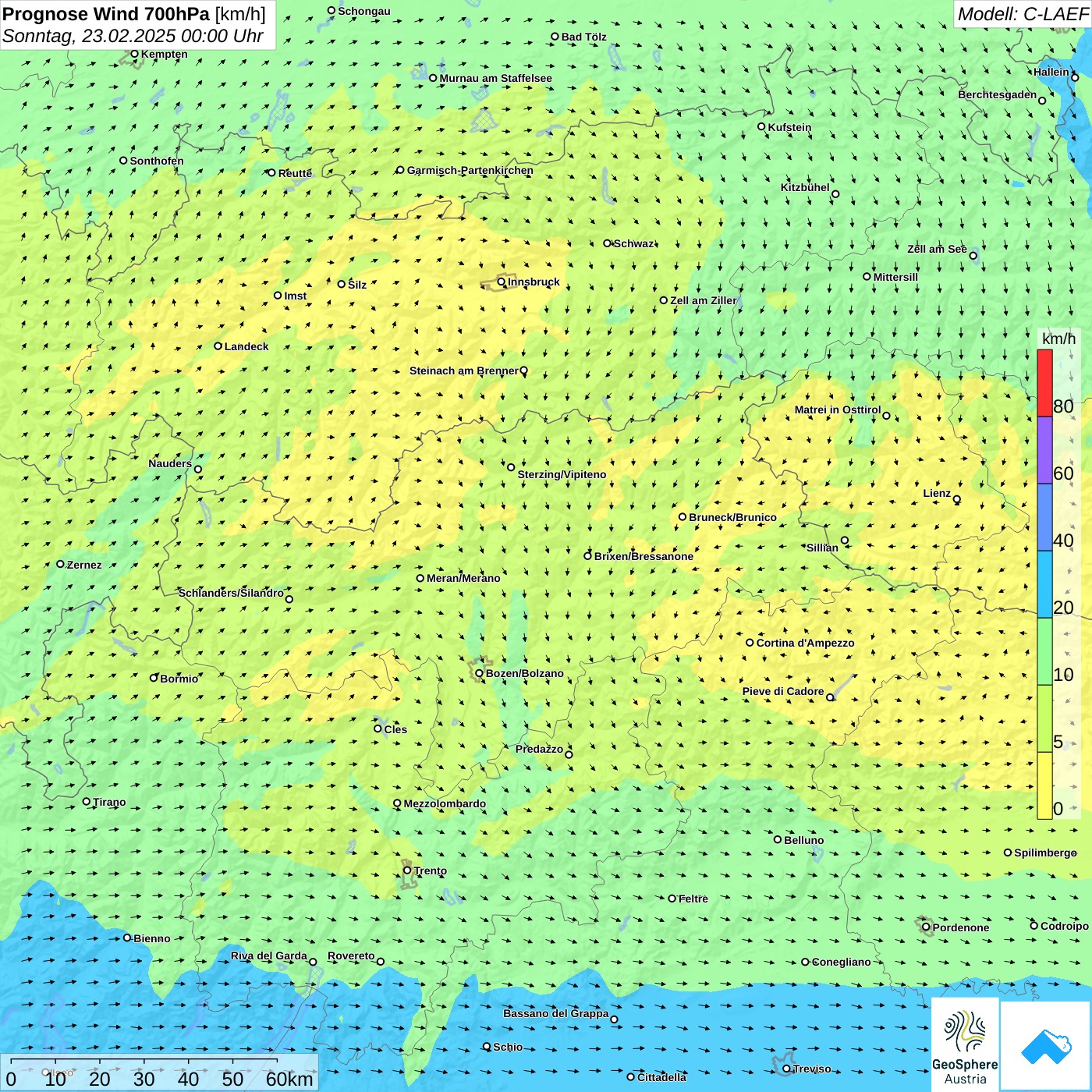Click the Lienz city marker
The width and height of the screenshot is (1092, 1092).
957,499
